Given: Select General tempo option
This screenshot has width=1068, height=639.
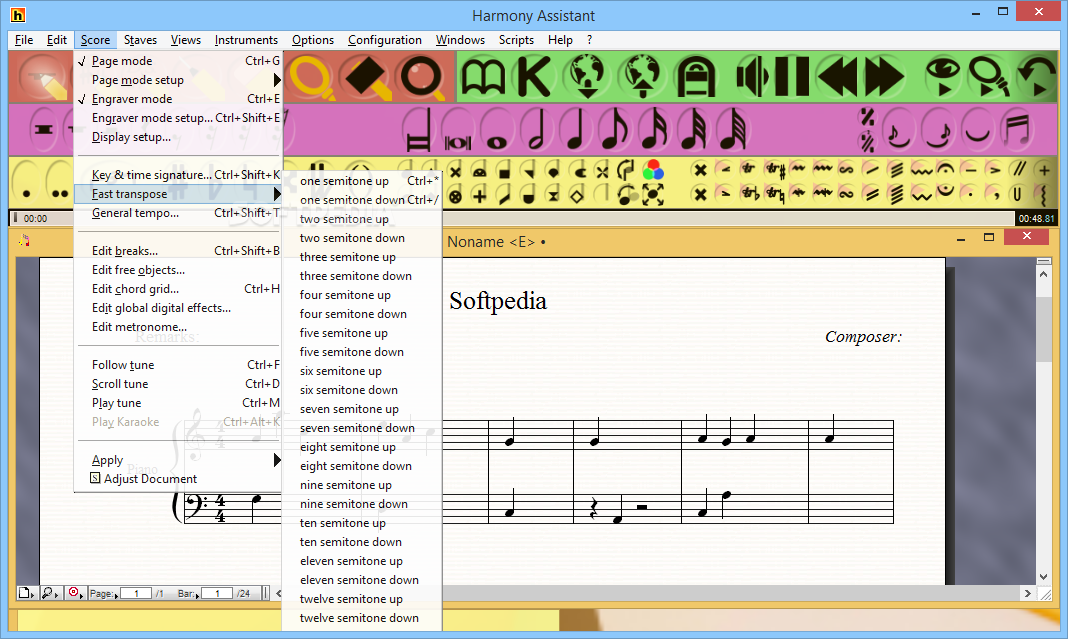Looking at the screenshot, I should [178, 213].
